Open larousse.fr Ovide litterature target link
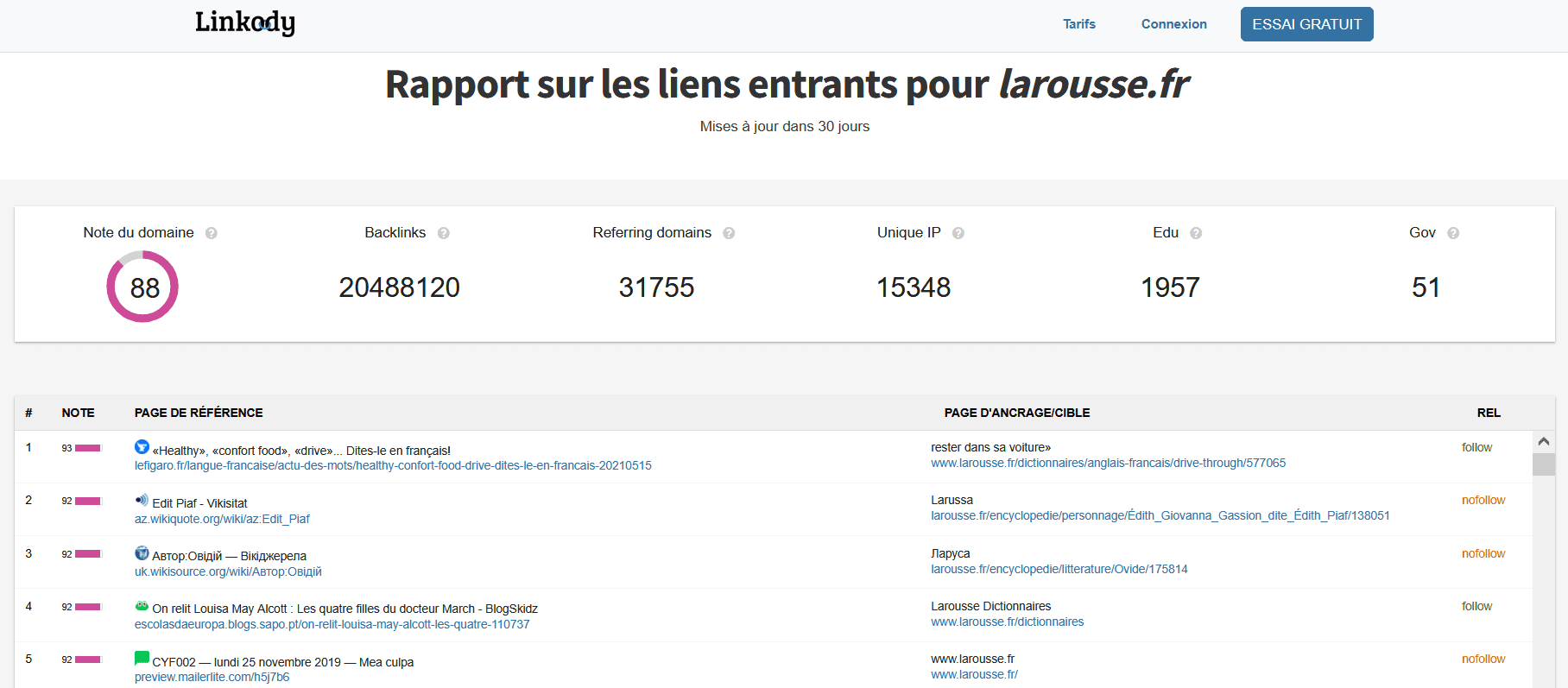The image size is (1568, 688). tap(1059, 569)
